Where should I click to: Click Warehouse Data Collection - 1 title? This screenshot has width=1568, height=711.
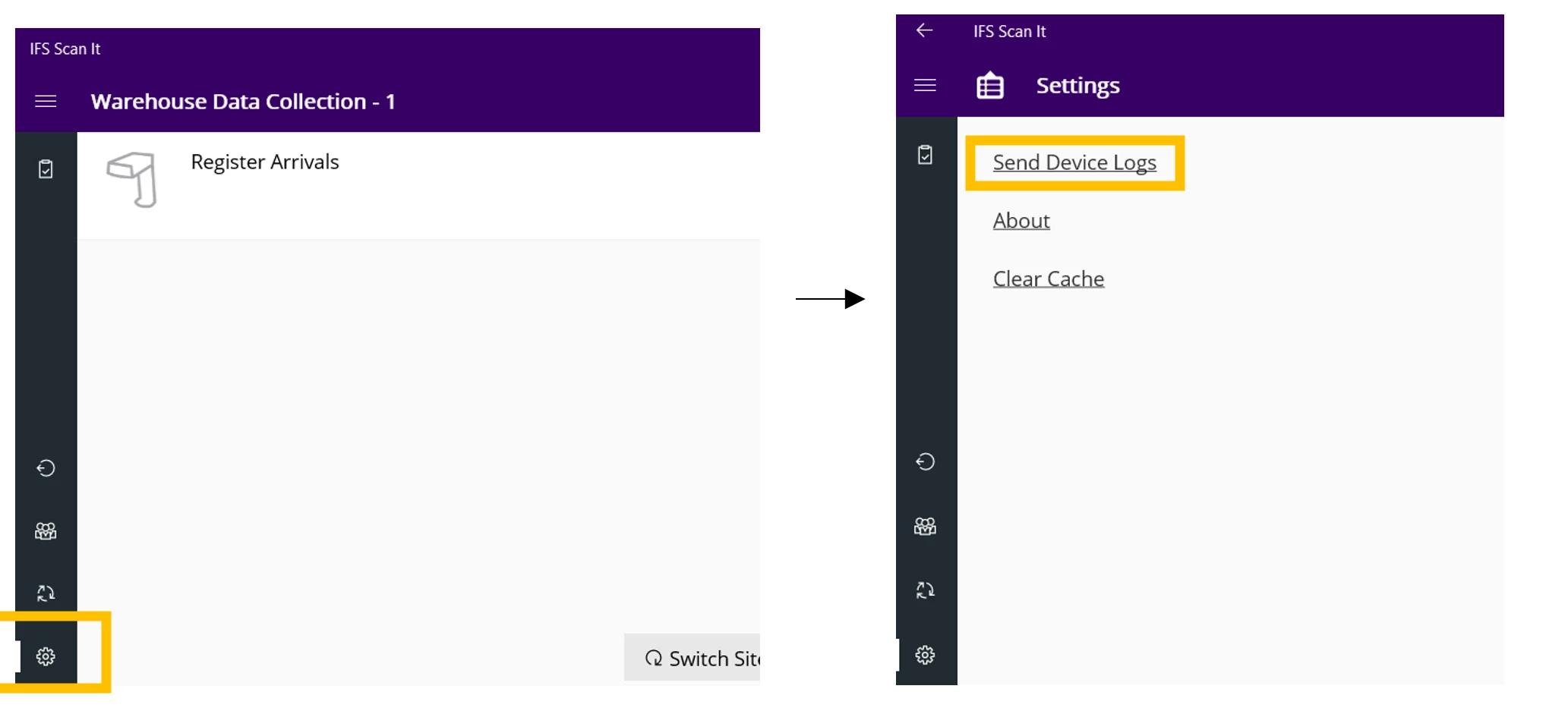click(x=243, y=101)
